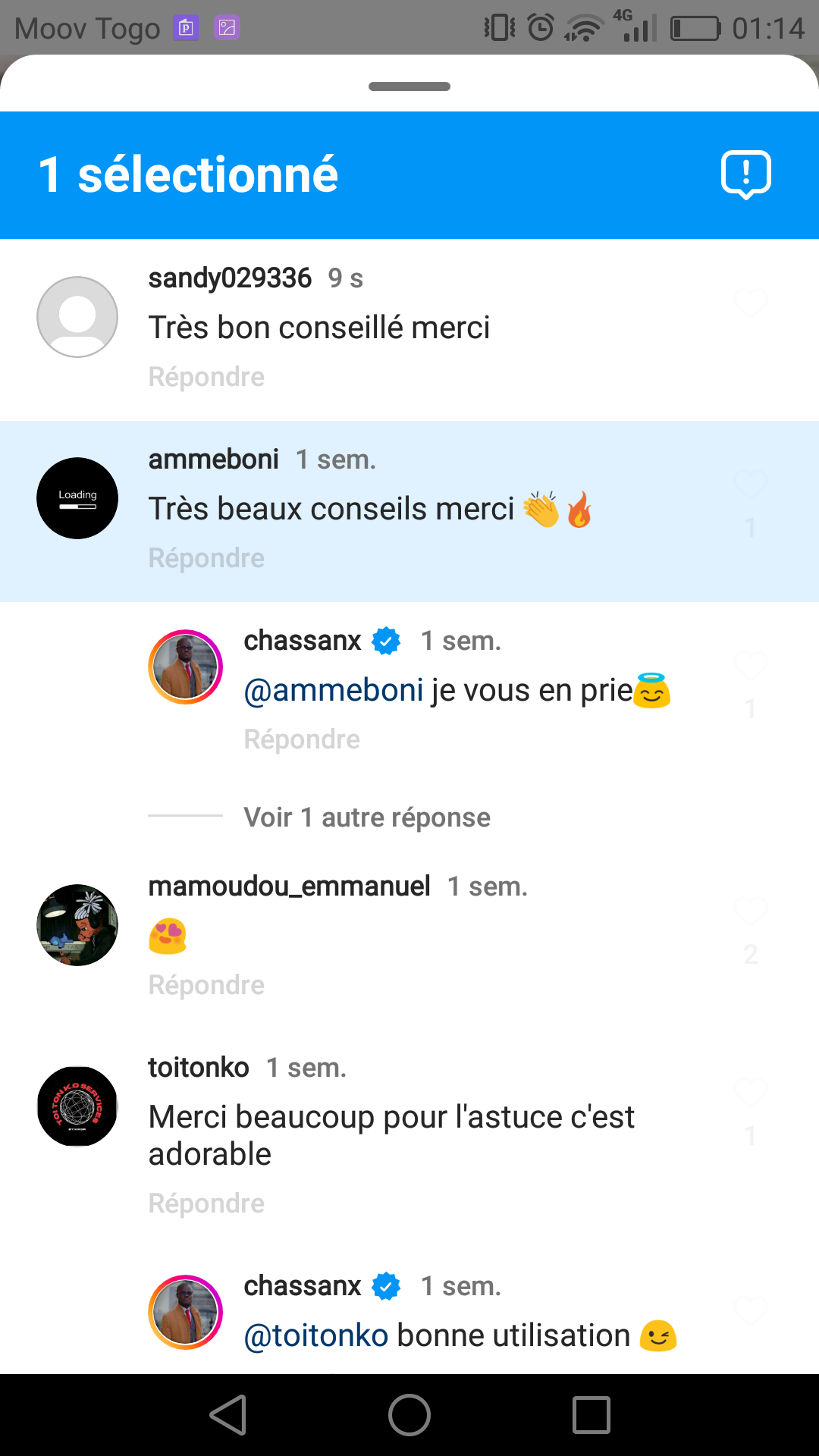Toggle heart on ammeboni's comment
The width and height of the screenshot is (819, 1456).
(751, 485)
